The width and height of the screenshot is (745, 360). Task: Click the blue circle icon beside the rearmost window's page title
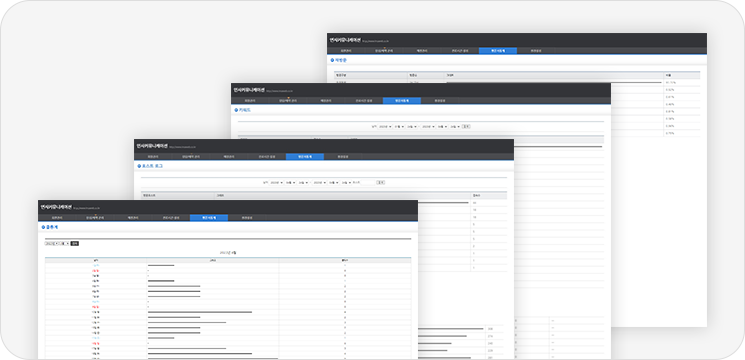[x=332, y=60]
